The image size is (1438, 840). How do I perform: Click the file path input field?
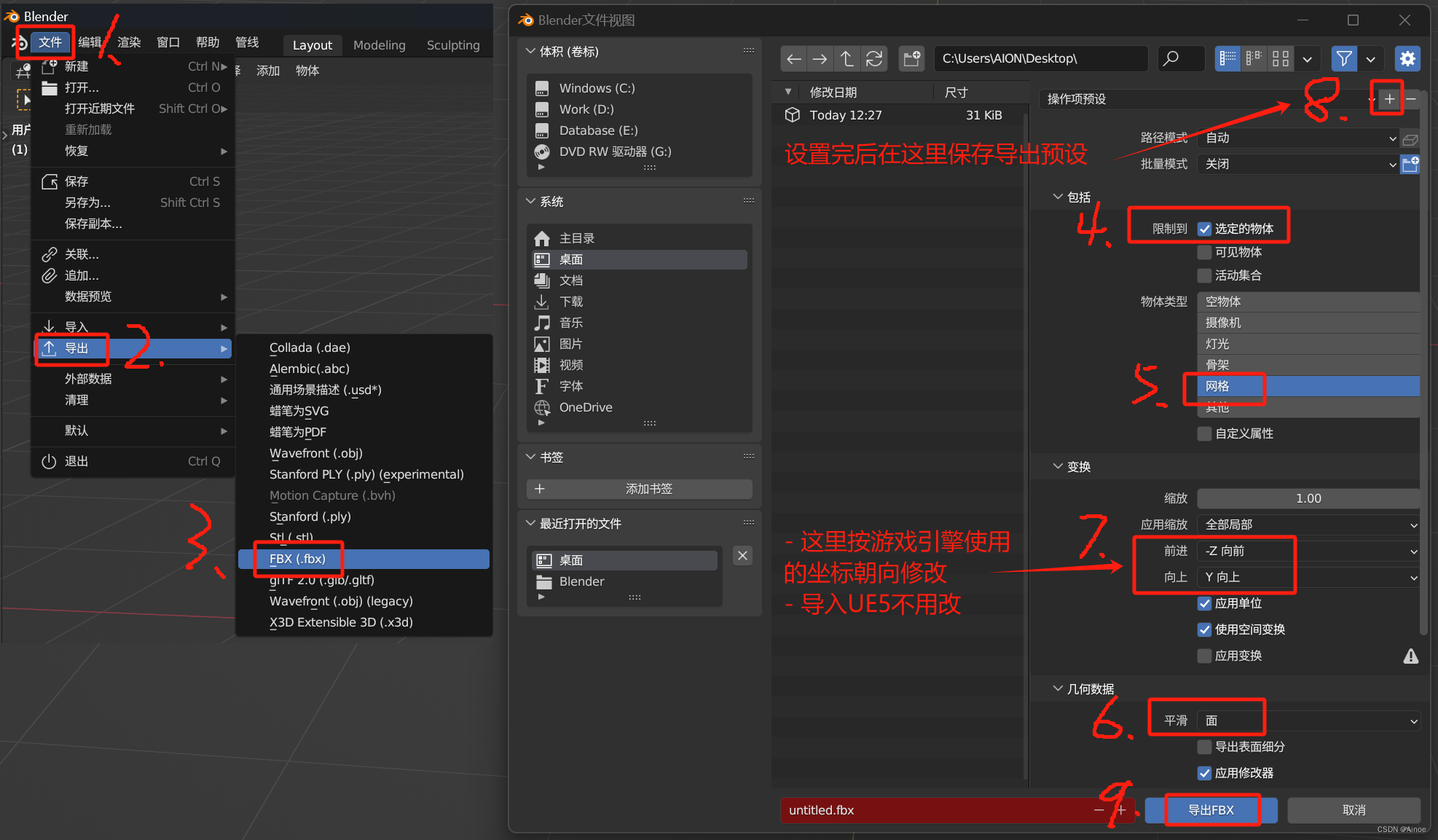pyautogui.click(x=1040, y=59)
